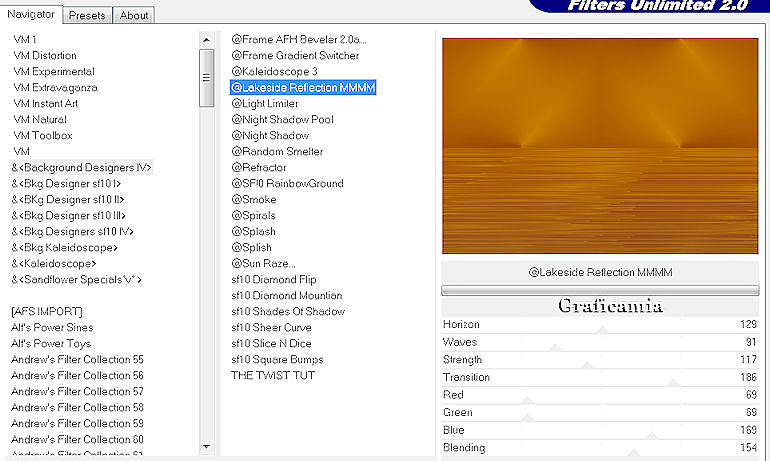
Task: Open the About tab
Action: click(133, 15)
